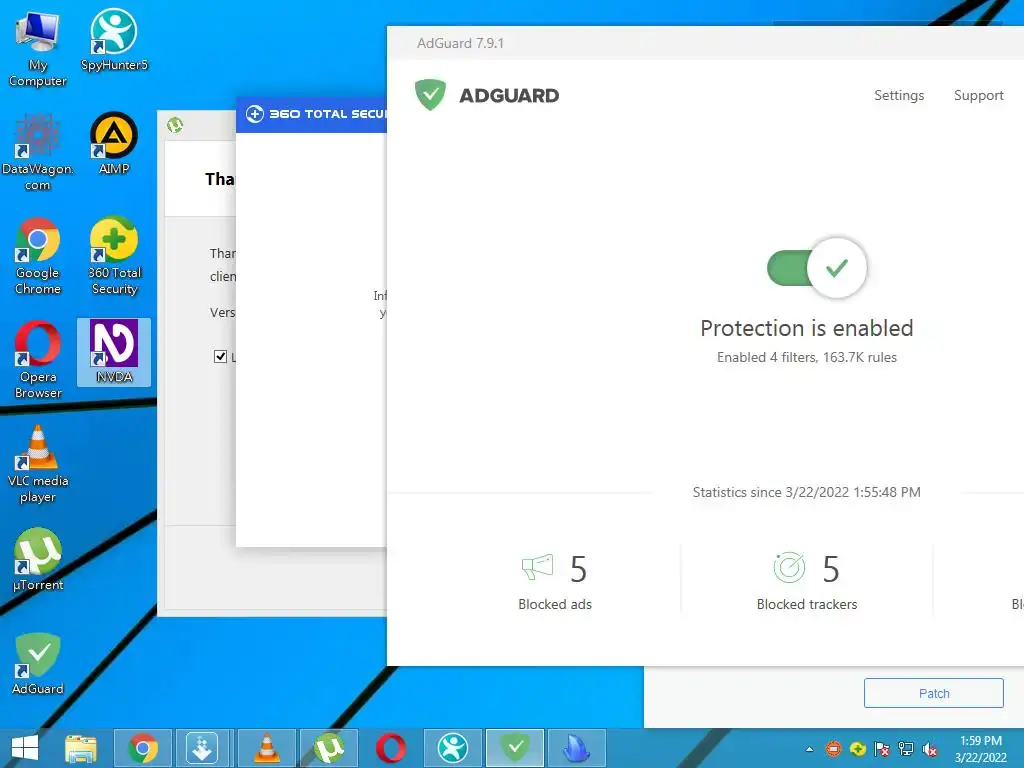Click AdGuard 7.9.1 title bar text
Image resolution: width=1024 pixels, height=768 pixels.
pos(460,43)
